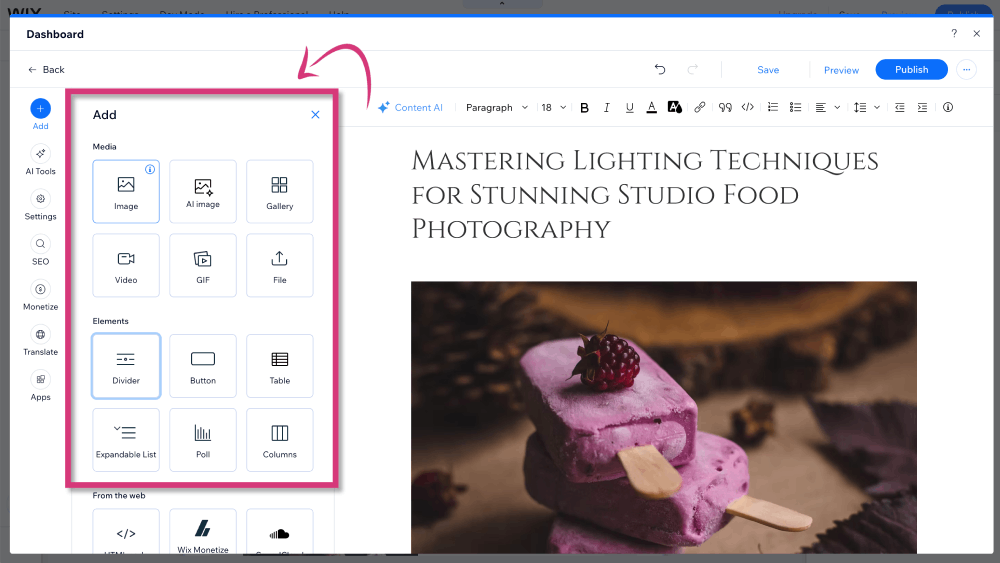The image size is (1000, 563).
Task: Show info tooltip on the Image tile
Action: (x=150, y=169)
